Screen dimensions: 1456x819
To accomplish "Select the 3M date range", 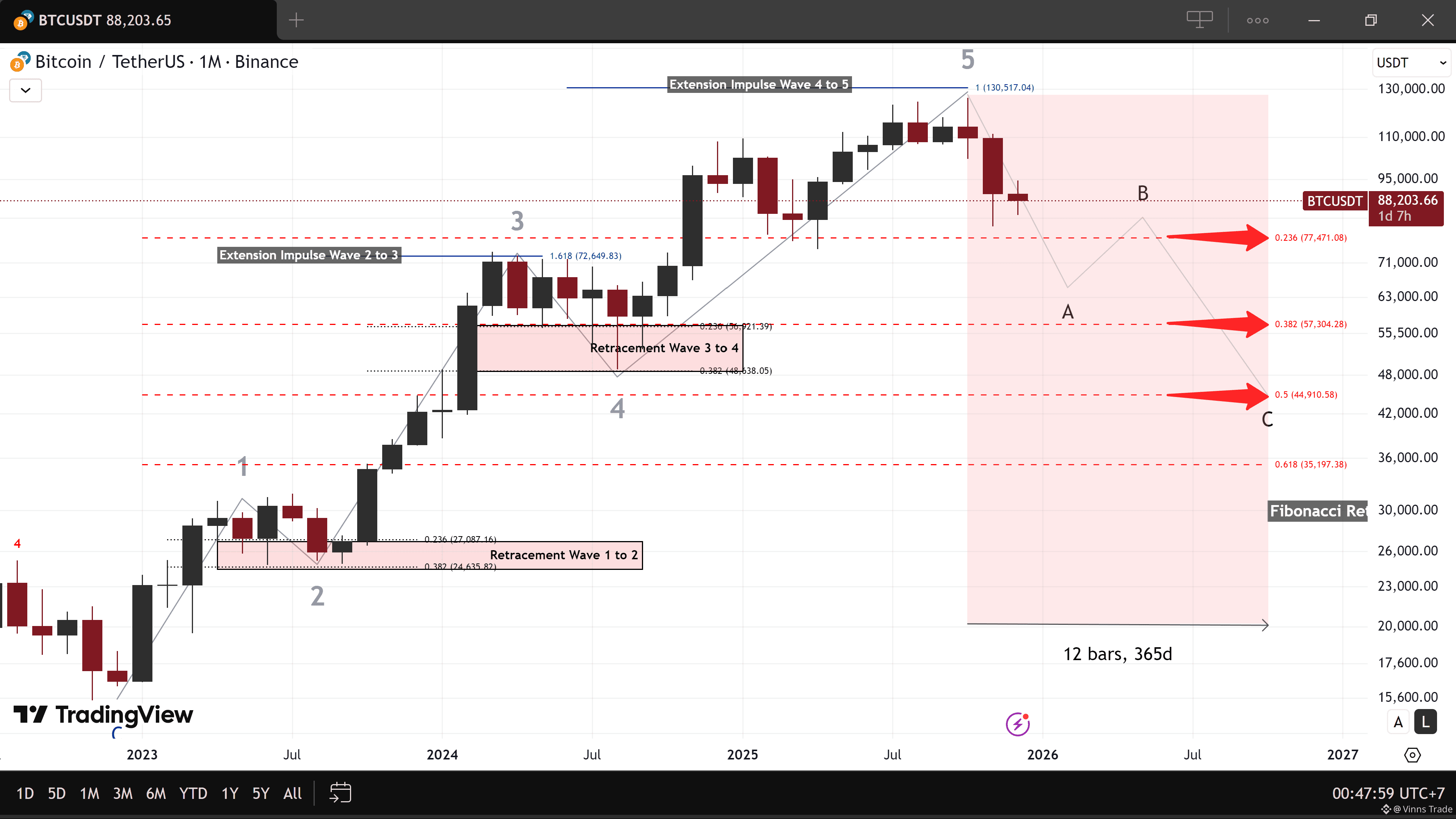I will (x=122, y=793).
